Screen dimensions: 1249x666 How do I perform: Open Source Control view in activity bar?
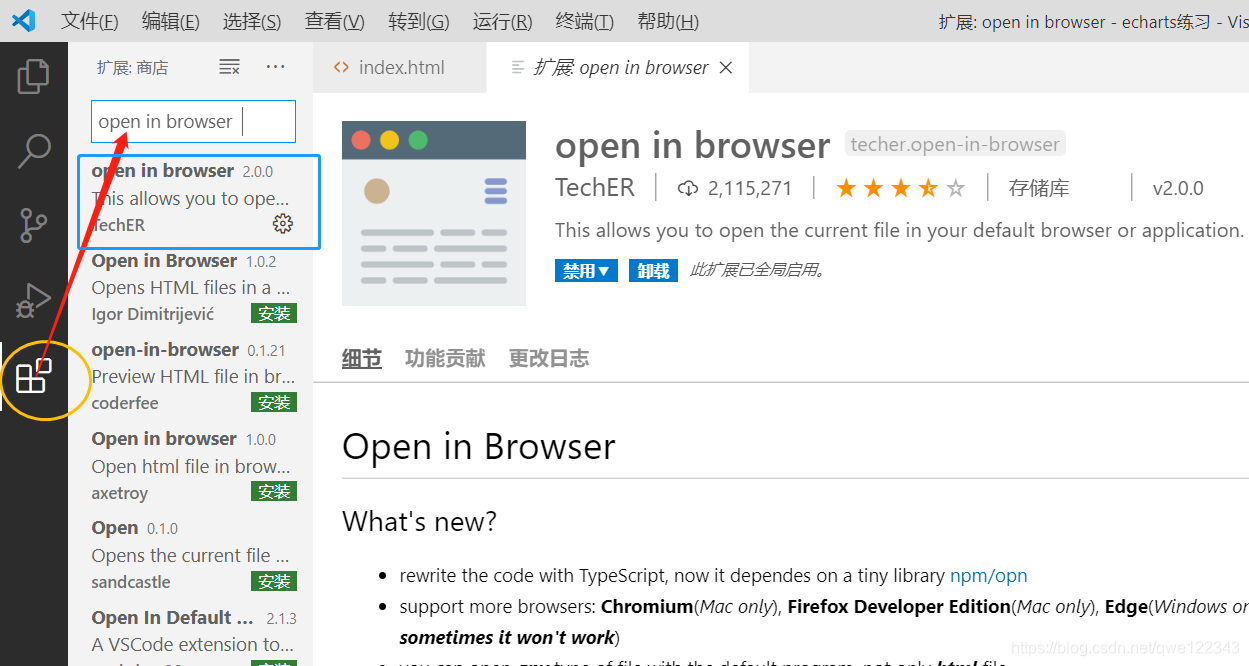(x=34, y=226)
